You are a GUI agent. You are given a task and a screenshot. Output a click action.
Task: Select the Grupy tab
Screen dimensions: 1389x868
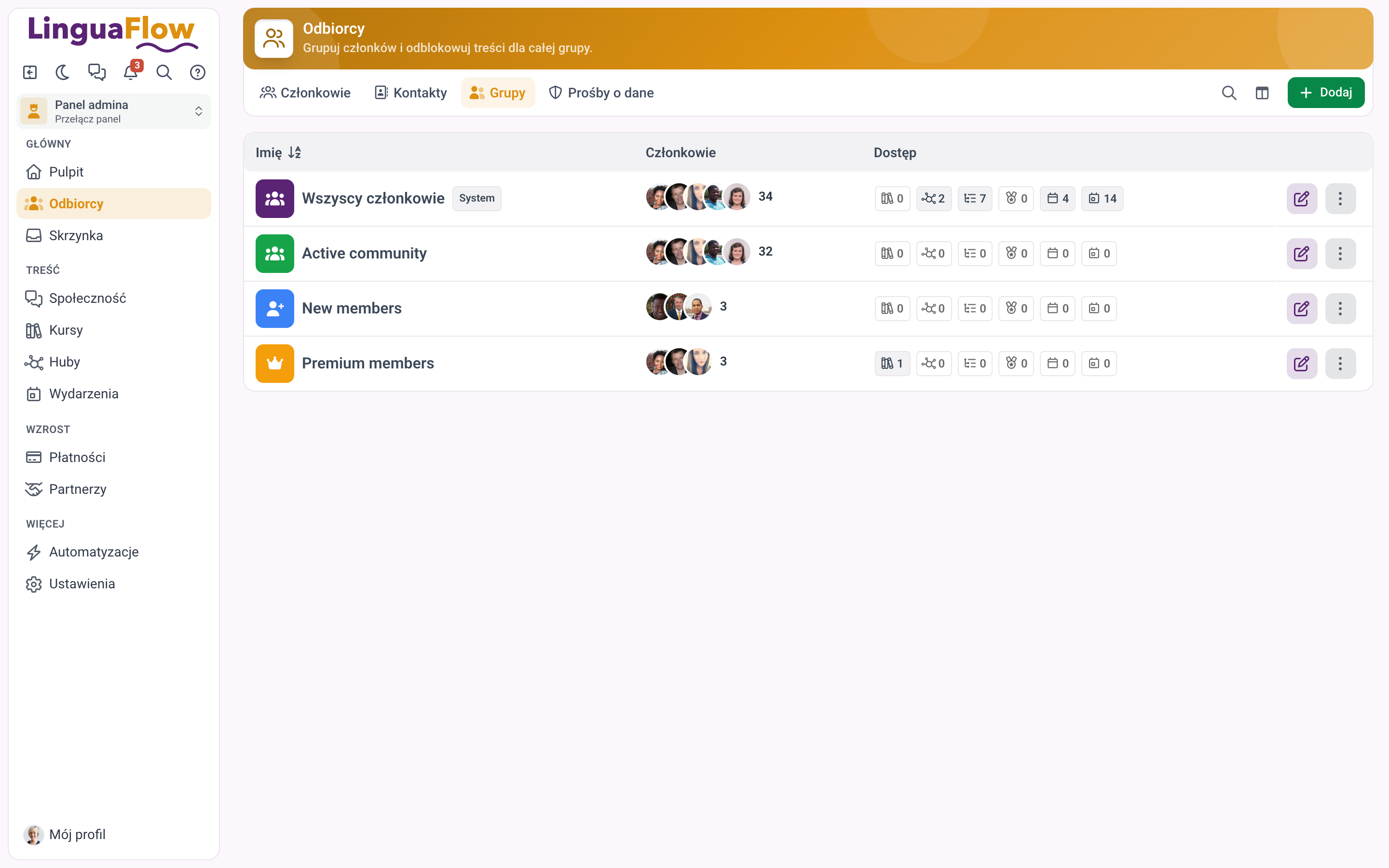point(498,93)
